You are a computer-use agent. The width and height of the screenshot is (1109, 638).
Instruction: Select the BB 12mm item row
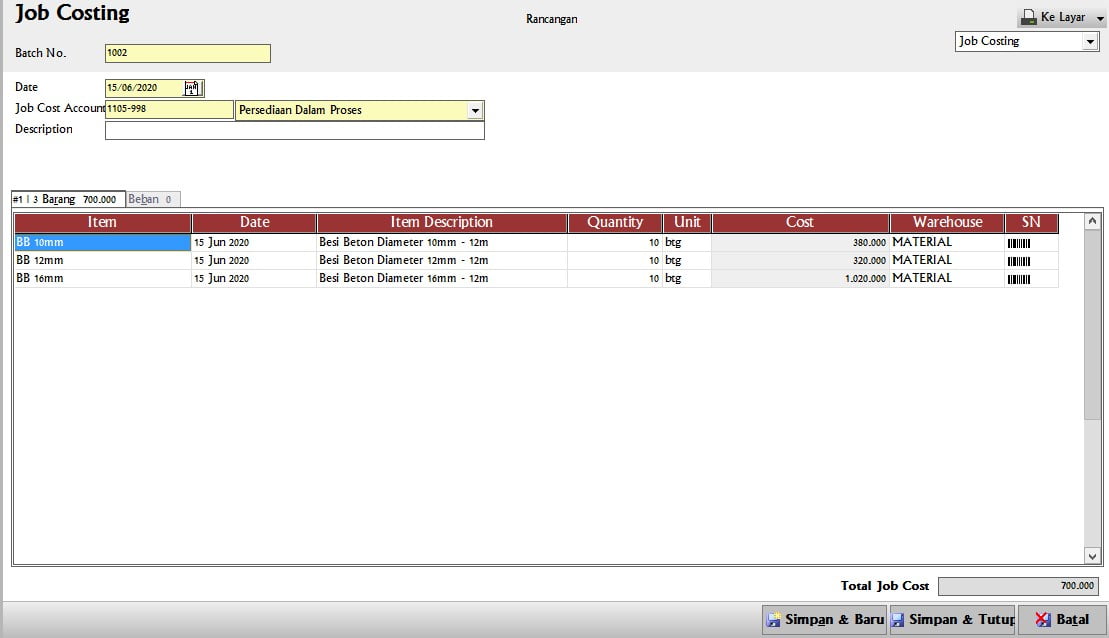pyautogui.click(x=536, y=260)
